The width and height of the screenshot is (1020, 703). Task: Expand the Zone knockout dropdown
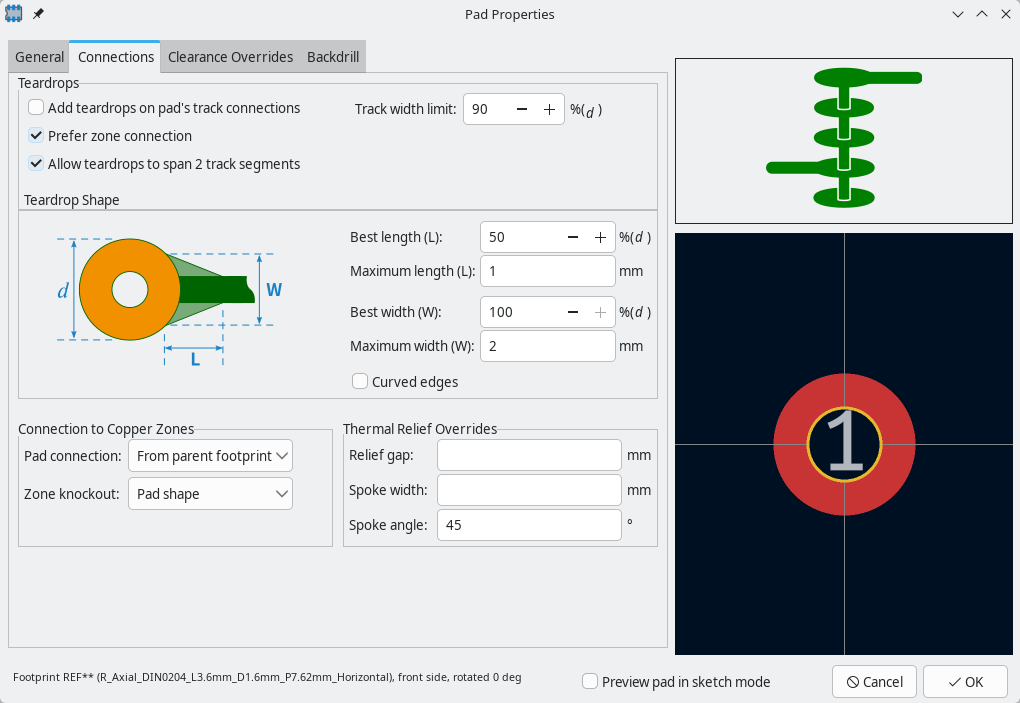(x=210, y=494)
